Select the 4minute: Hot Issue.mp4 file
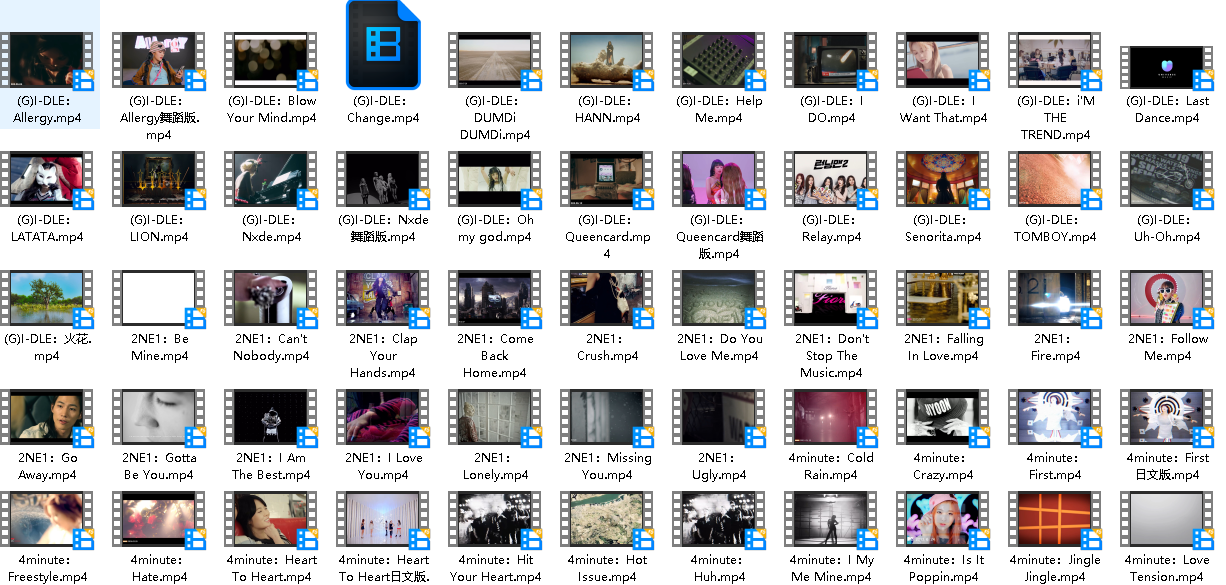The image size is (1226, 585). 607,519
